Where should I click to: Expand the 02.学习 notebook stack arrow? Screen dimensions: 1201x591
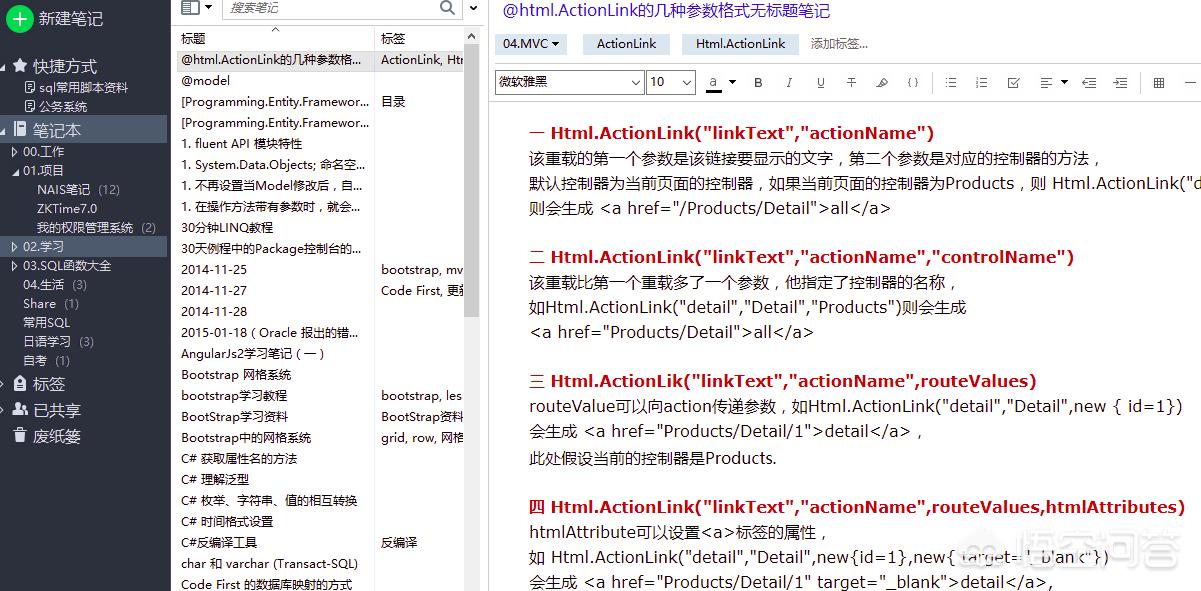click(14, 246)
